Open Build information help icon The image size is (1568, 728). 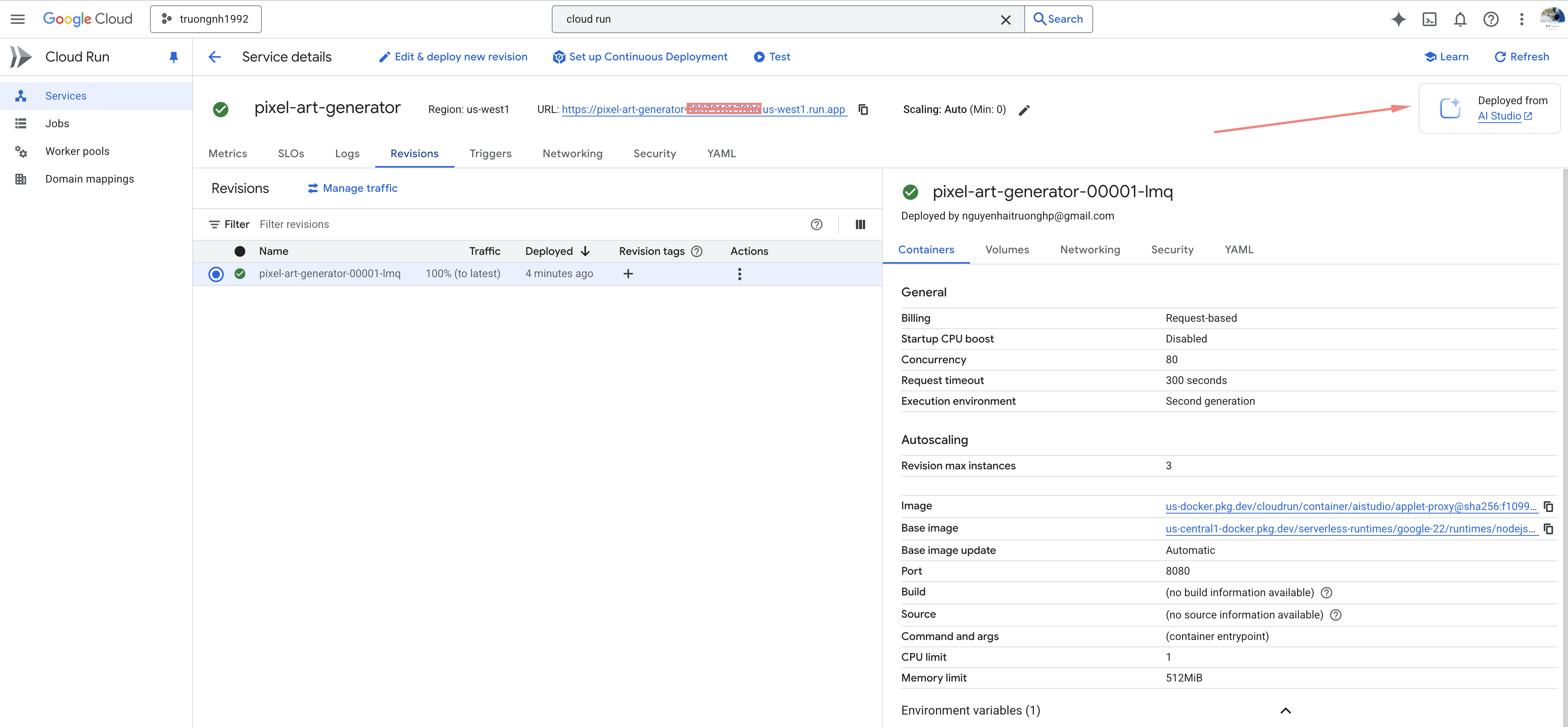click(1327, 593)
